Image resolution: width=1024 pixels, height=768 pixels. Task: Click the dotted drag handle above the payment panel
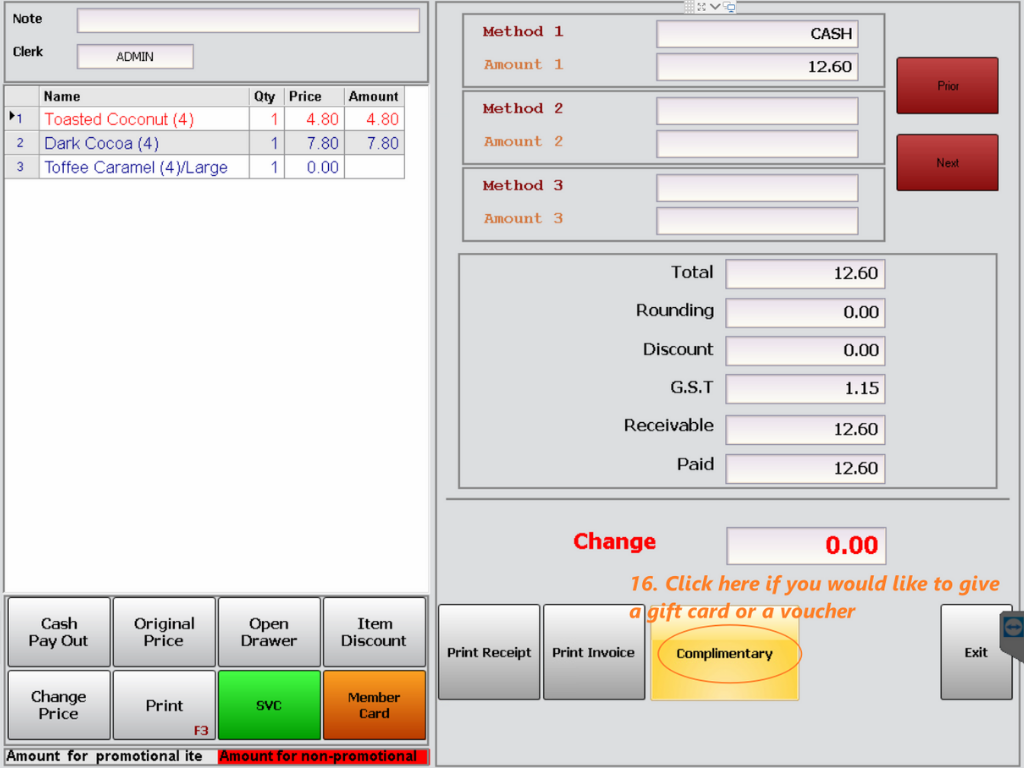688,7
